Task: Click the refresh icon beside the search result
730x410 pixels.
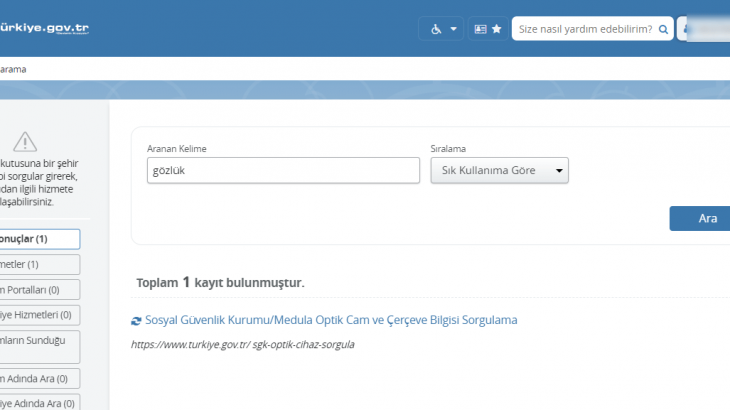Action: point(137,321)
